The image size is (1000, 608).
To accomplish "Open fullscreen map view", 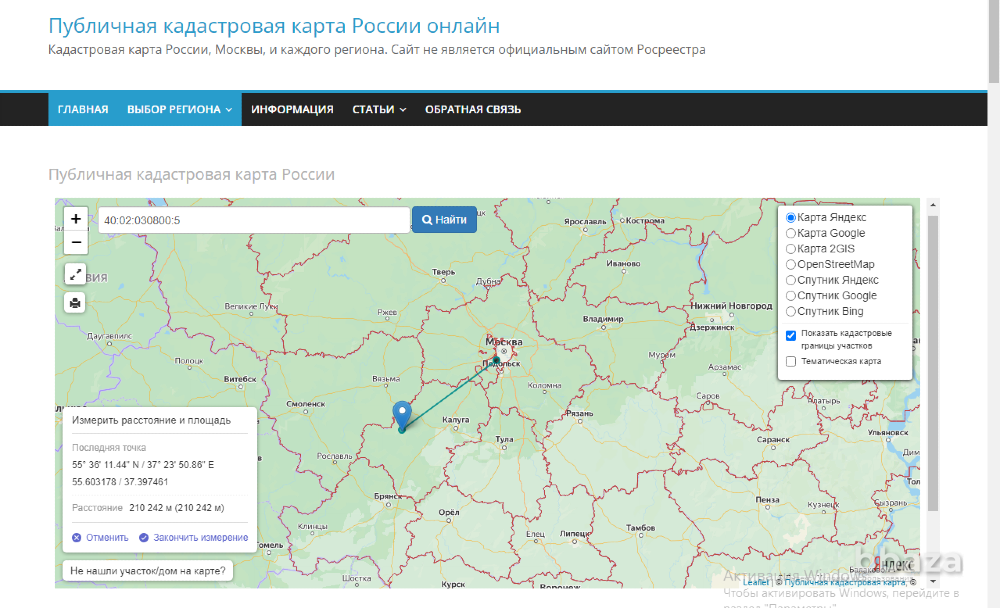I will point(75,273).
